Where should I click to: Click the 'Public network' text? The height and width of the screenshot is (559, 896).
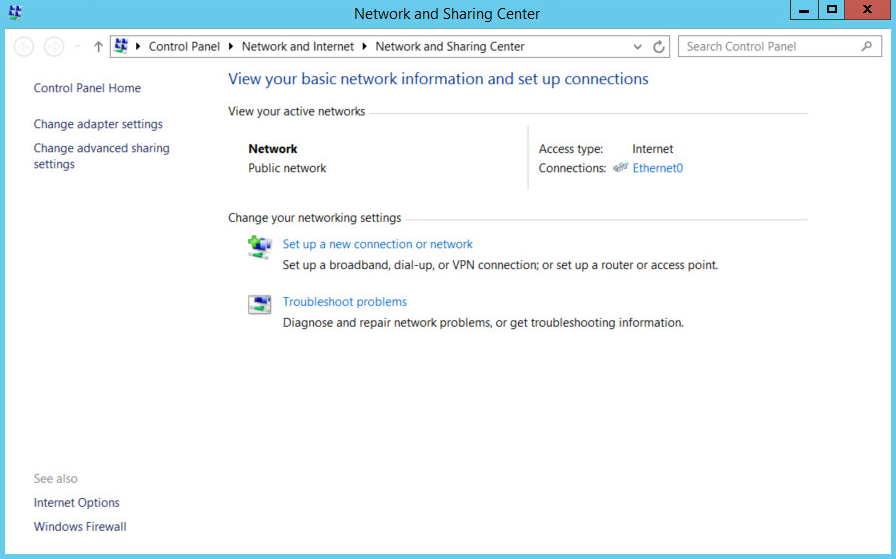tap(287, 168)
